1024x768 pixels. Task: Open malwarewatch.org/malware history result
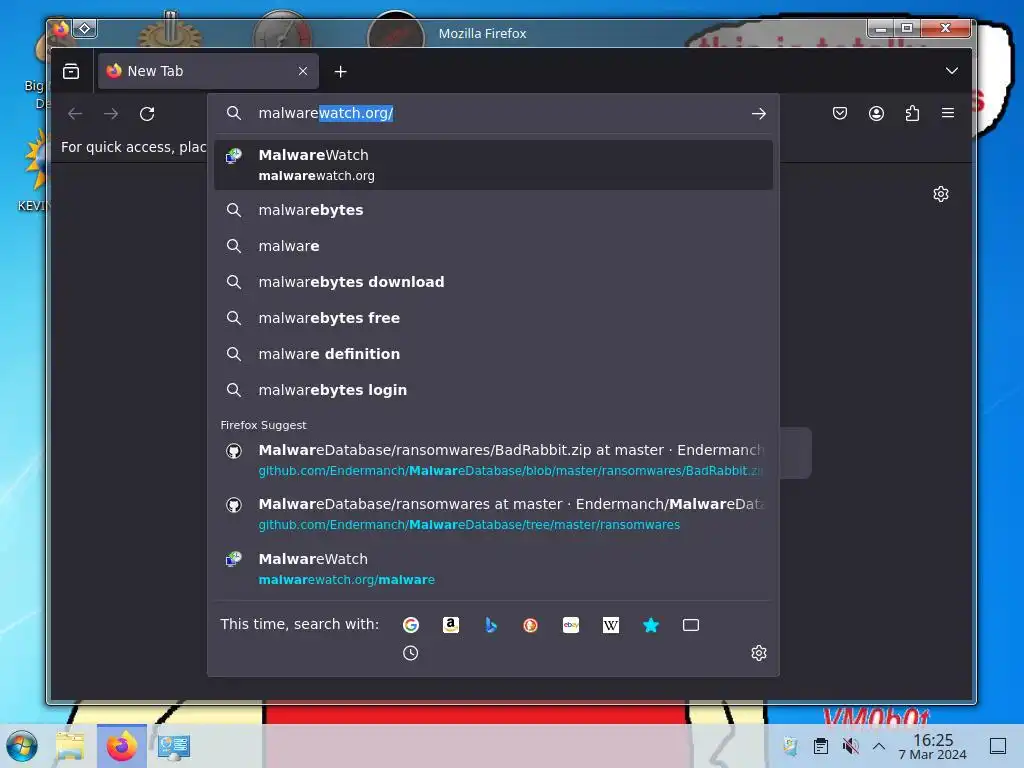coord(493,569)
